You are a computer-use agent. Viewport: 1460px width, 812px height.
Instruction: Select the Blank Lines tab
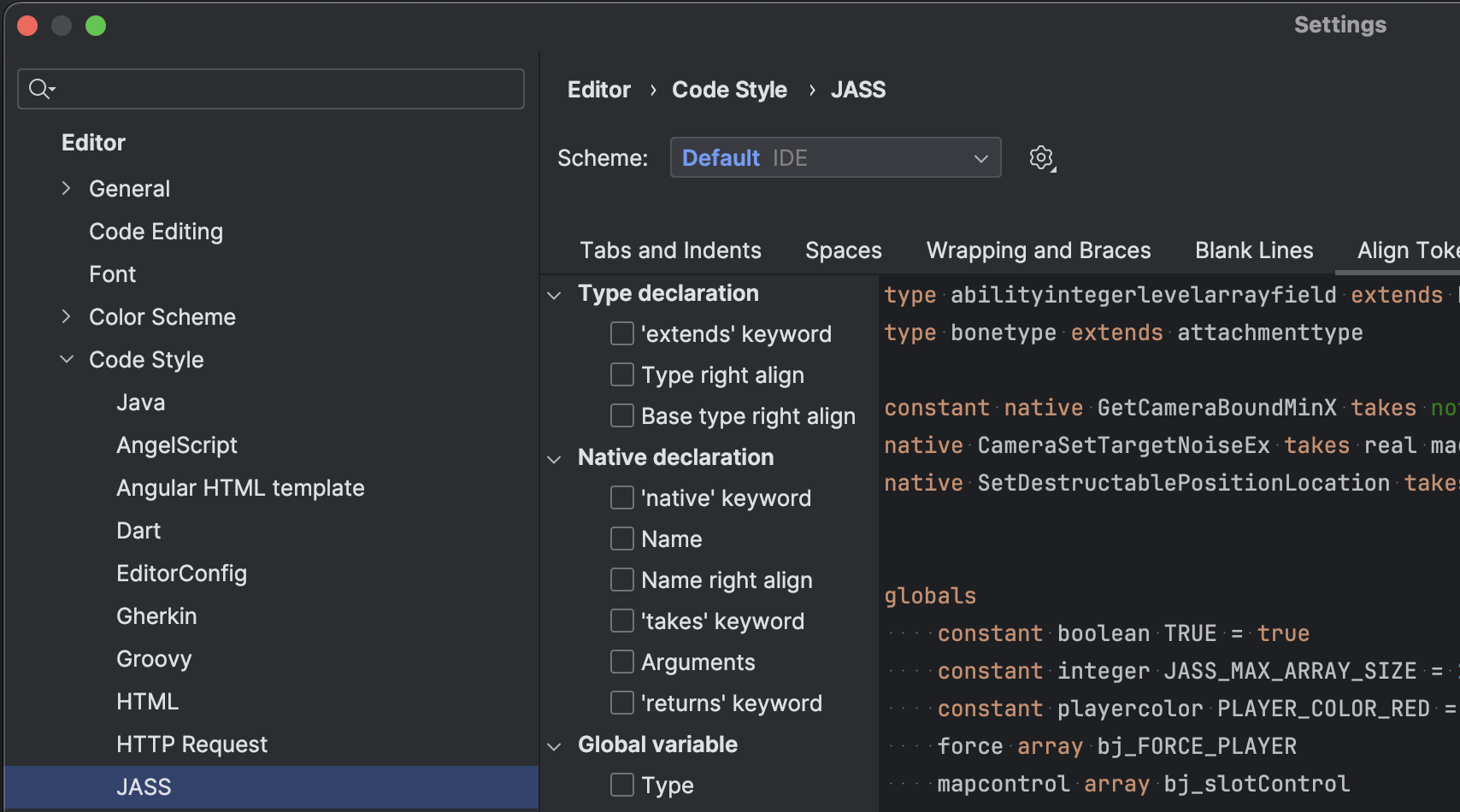coord(1253,250)
